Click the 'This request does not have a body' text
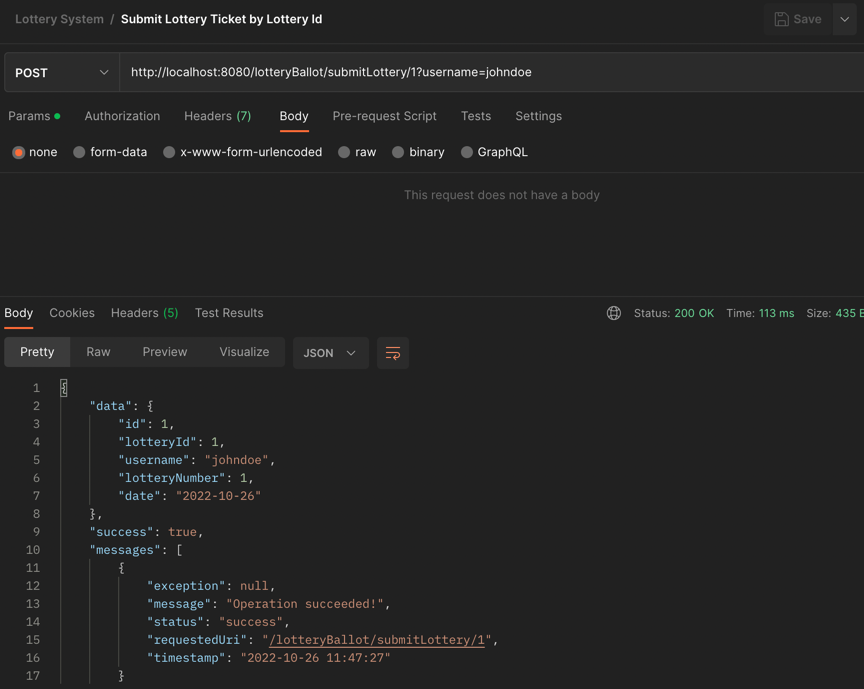This screenshot has width=864, height=689. 501,195
